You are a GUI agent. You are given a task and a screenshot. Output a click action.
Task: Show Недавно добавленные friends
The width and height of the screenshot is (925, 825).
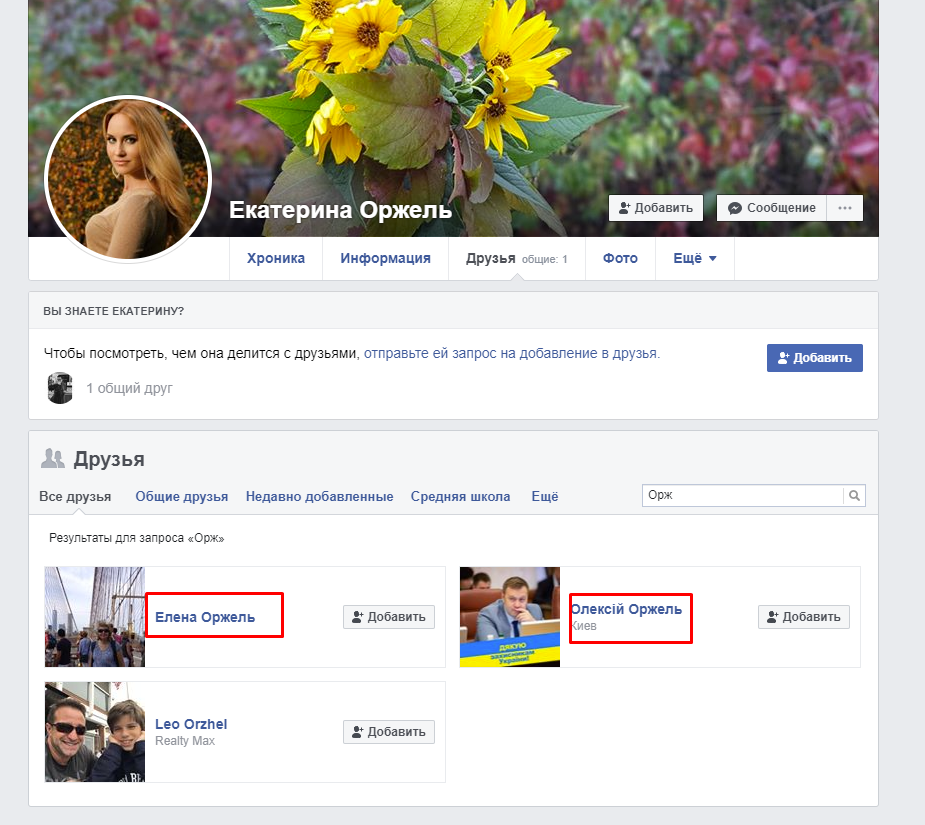[319, 496]
